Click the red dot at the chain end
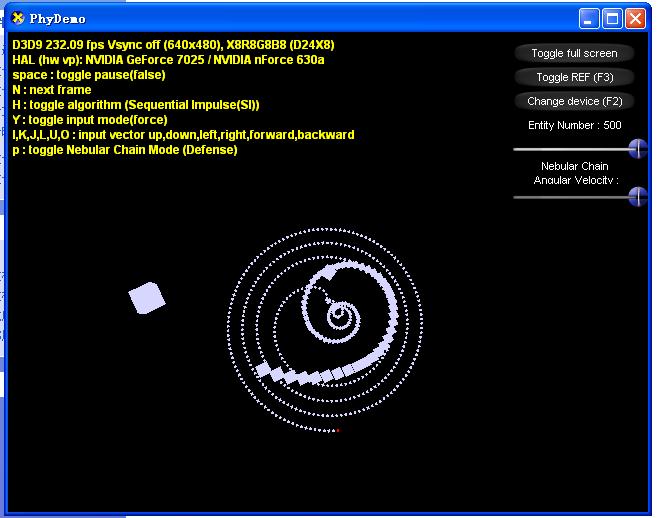 pyautogui.click(x=338, y=430)
